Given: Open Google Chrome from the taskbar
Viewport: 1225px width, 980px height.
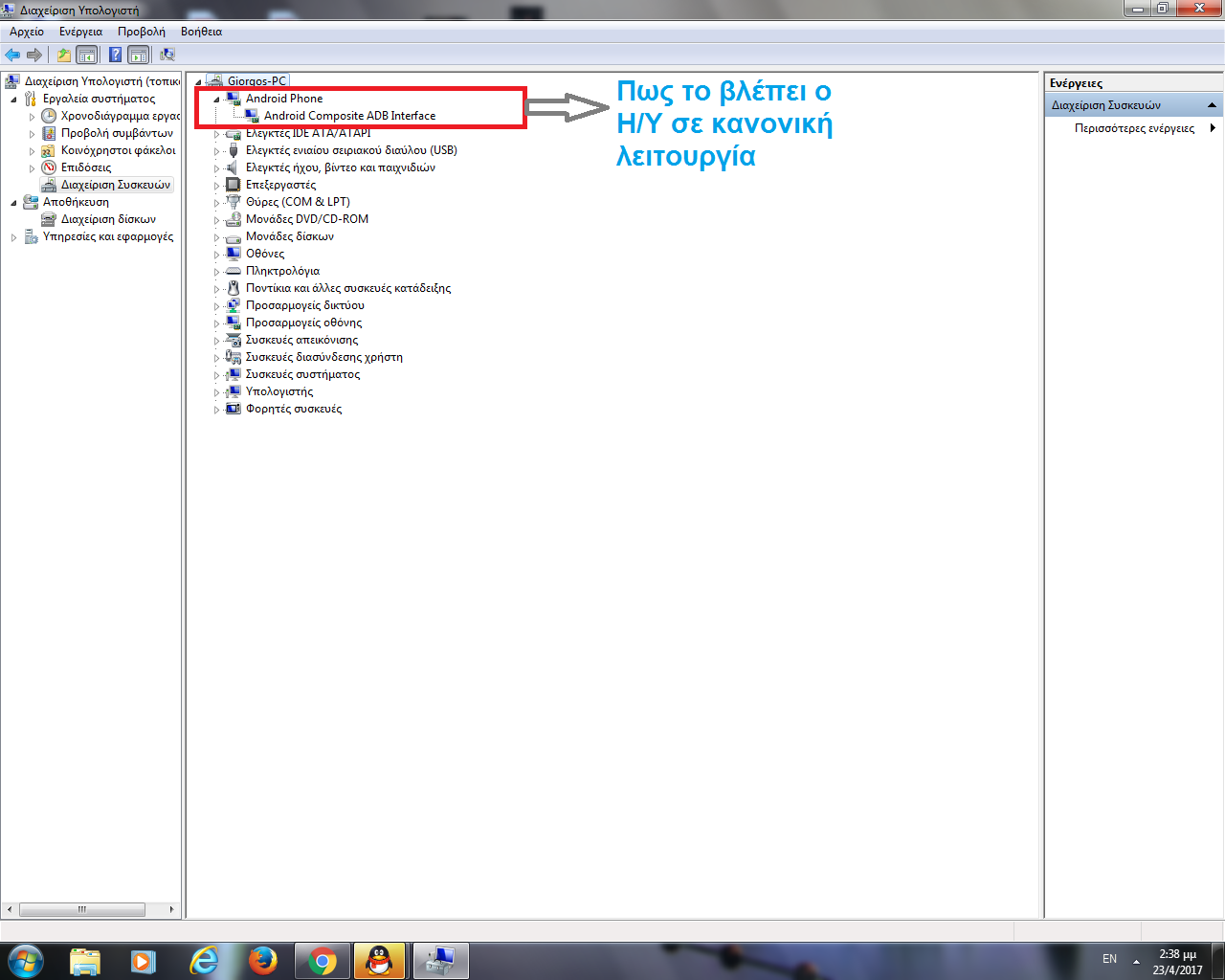Looking at the screenshot, I should point(323,960).
